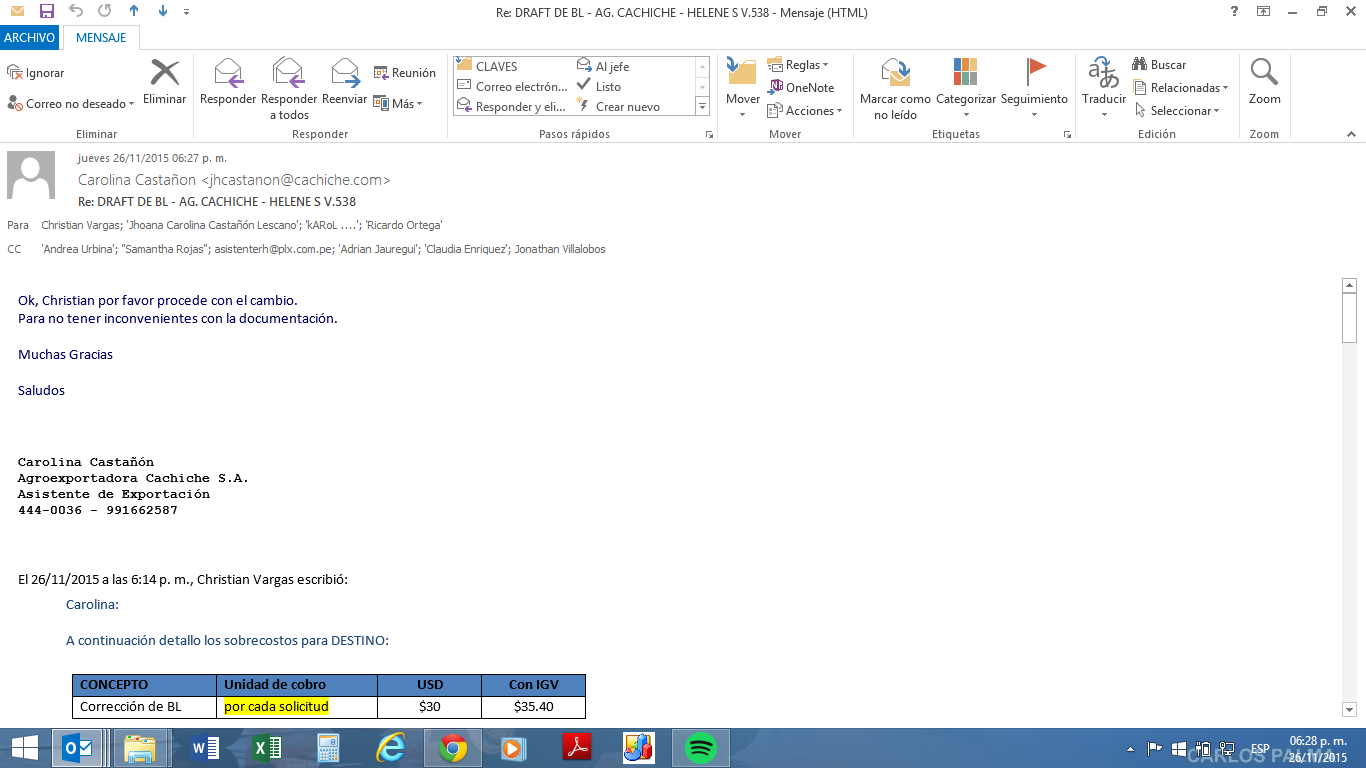Viewport: 1366px width, 768px height.
Task: Select the Al jefe quick step
Action: click(604, 67)
